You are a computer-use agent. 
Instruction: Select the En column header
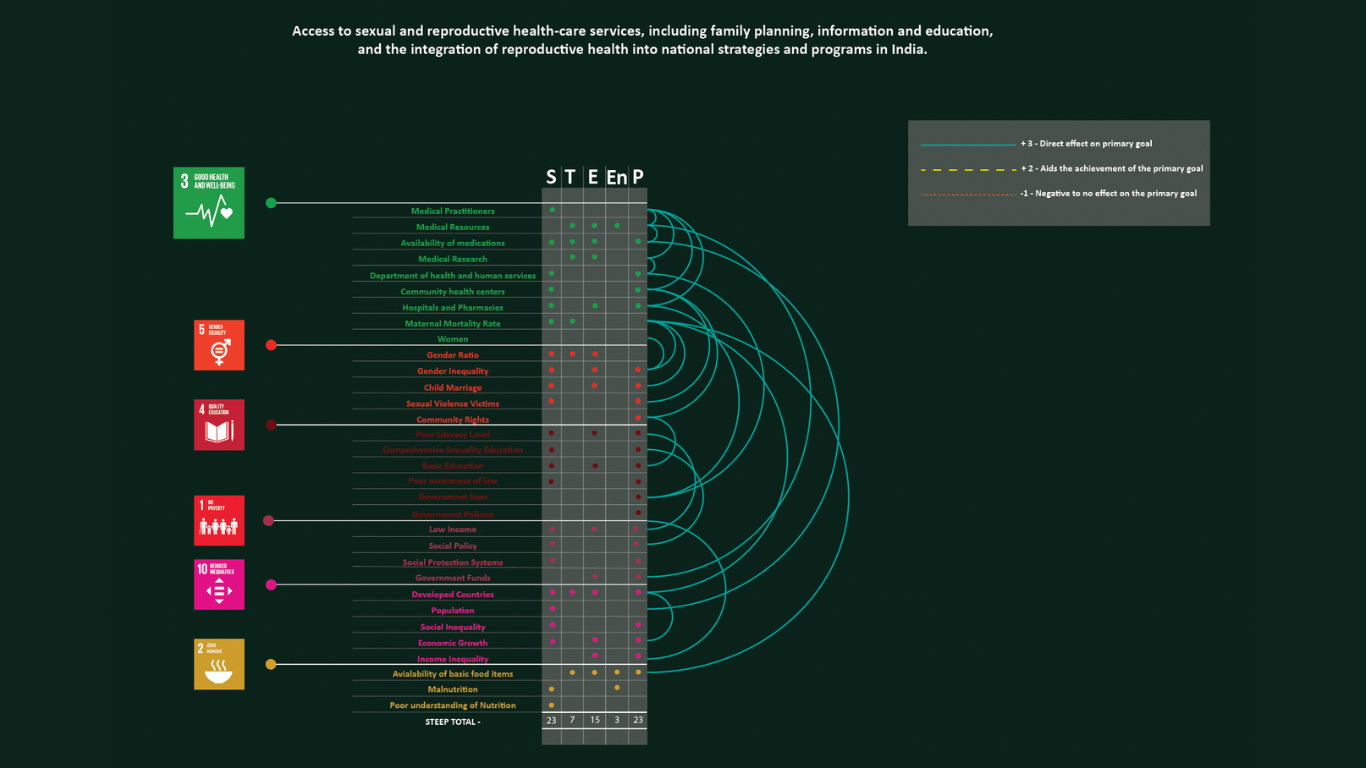616,177
